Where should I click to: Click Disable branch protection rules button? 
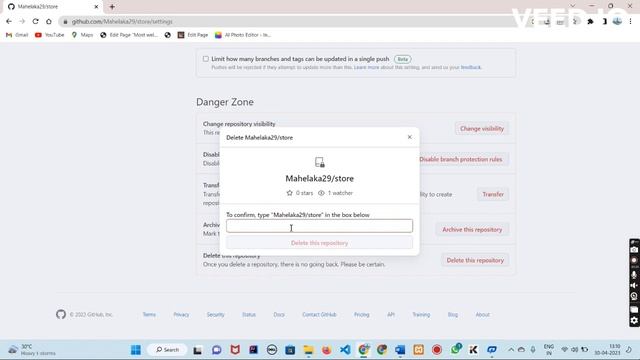[460, 159]
